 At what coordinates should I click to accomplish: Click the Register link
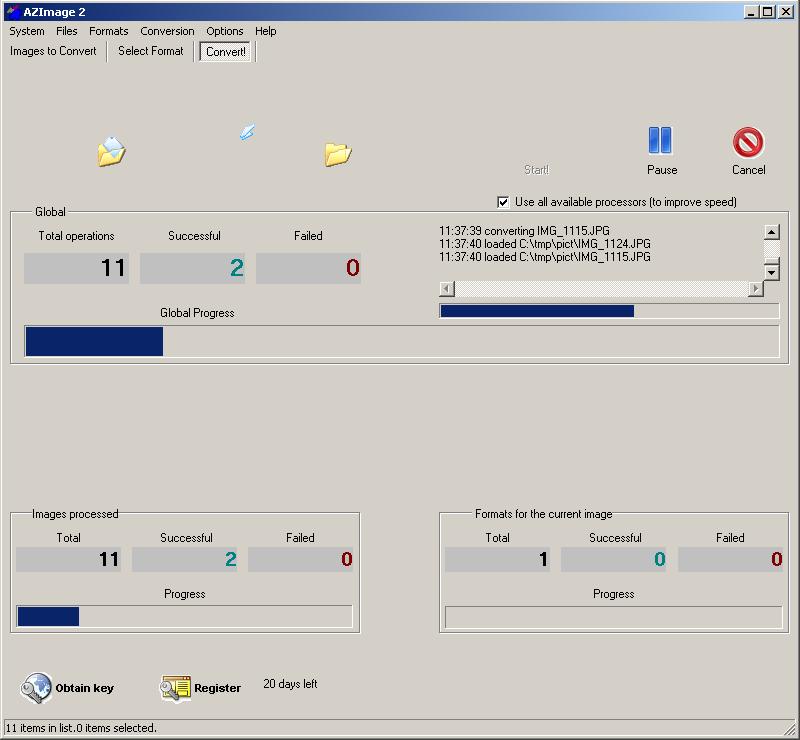click(x=217, y=688)
